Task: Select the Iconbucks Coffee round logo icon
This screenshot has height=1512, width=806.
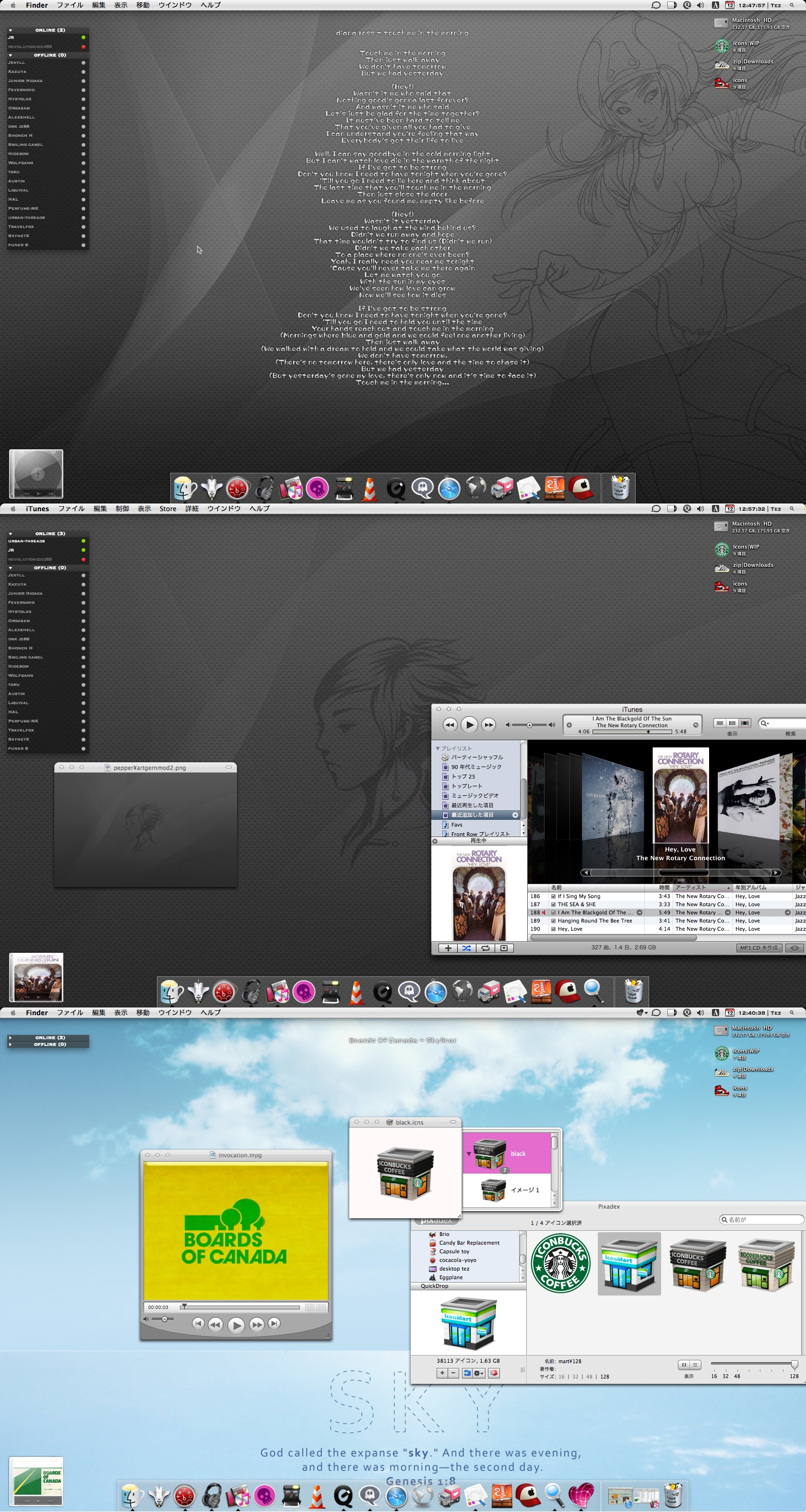Action: coord(560,1263)
